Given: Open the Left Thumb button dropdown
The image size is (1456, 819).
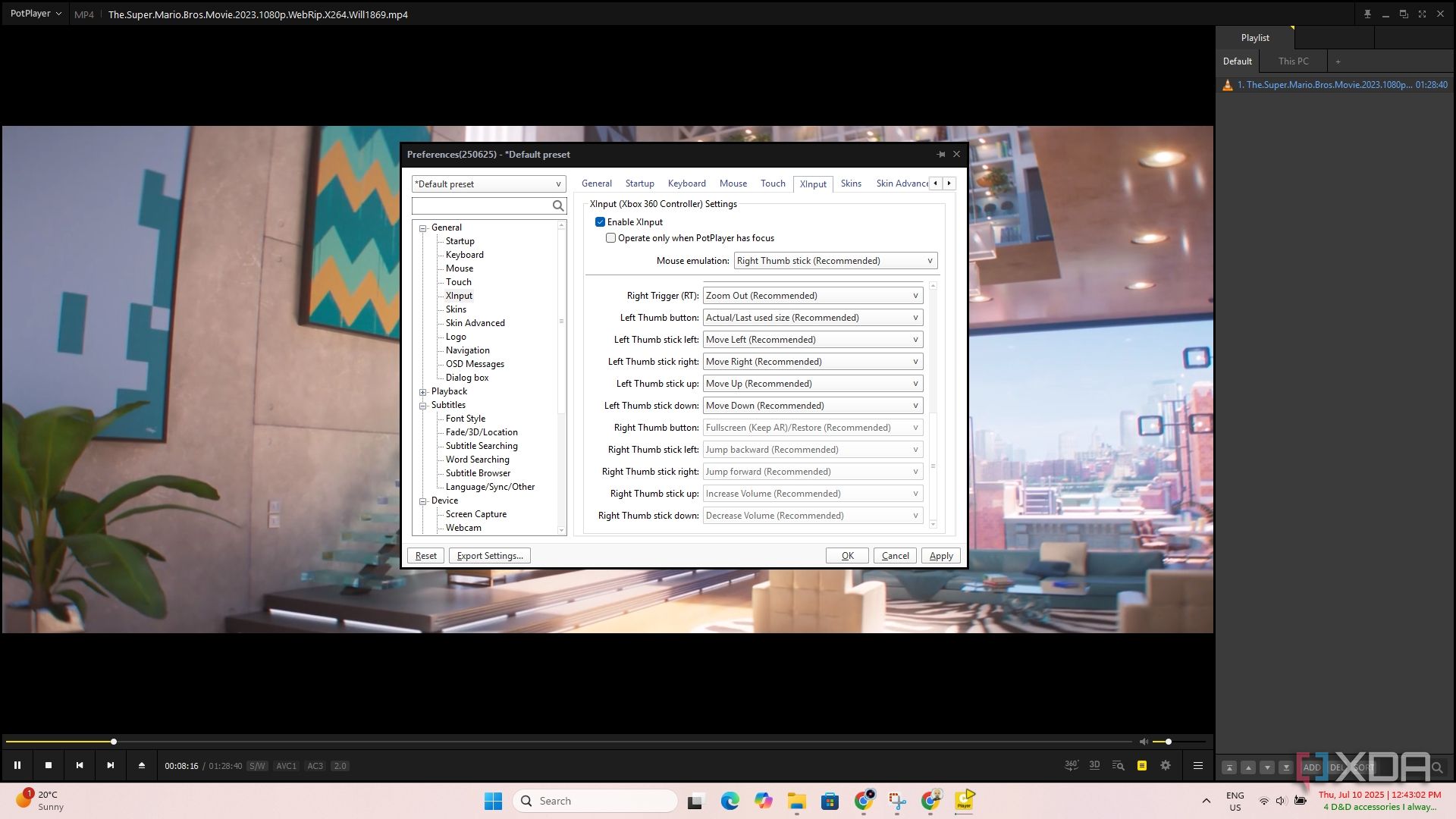Looking at the screenshot, I should click(x=813, y=318).
